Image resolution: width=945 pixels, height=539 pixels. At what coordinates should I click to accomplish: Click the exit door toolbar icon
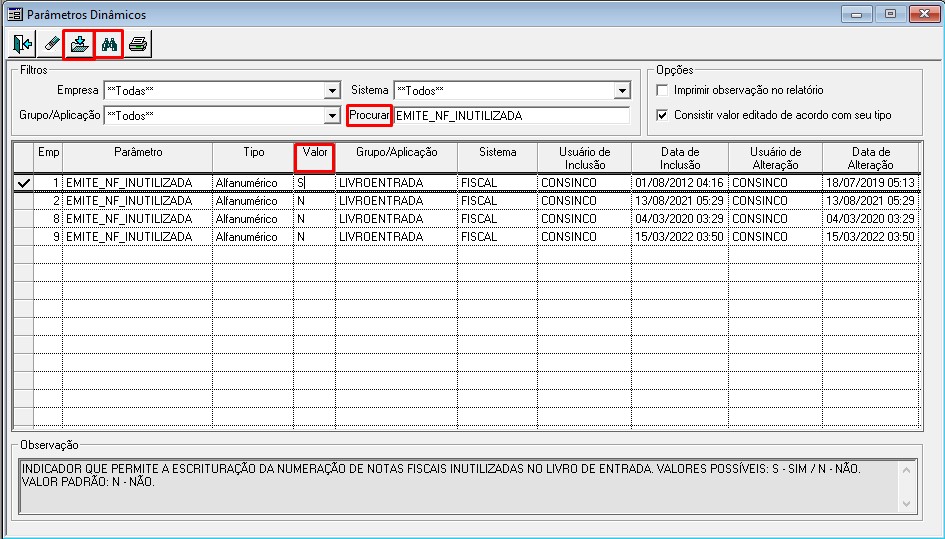22,44
